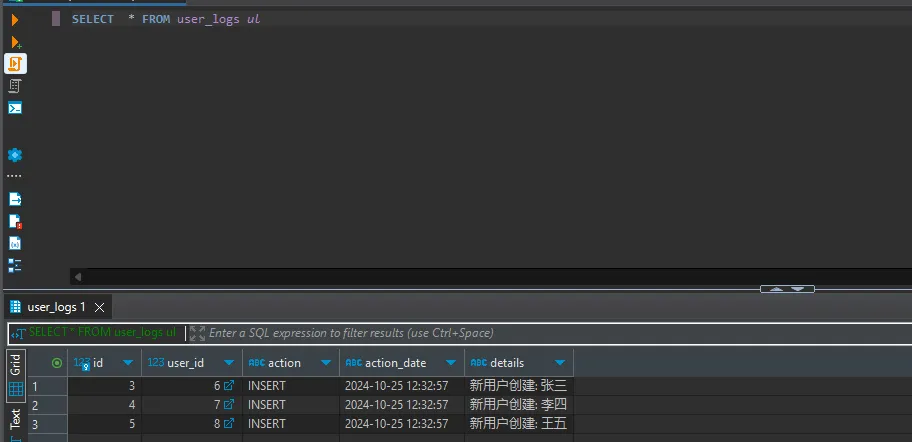
Task: Open linked user_id 6 reference icon
Action: point(229,386)
